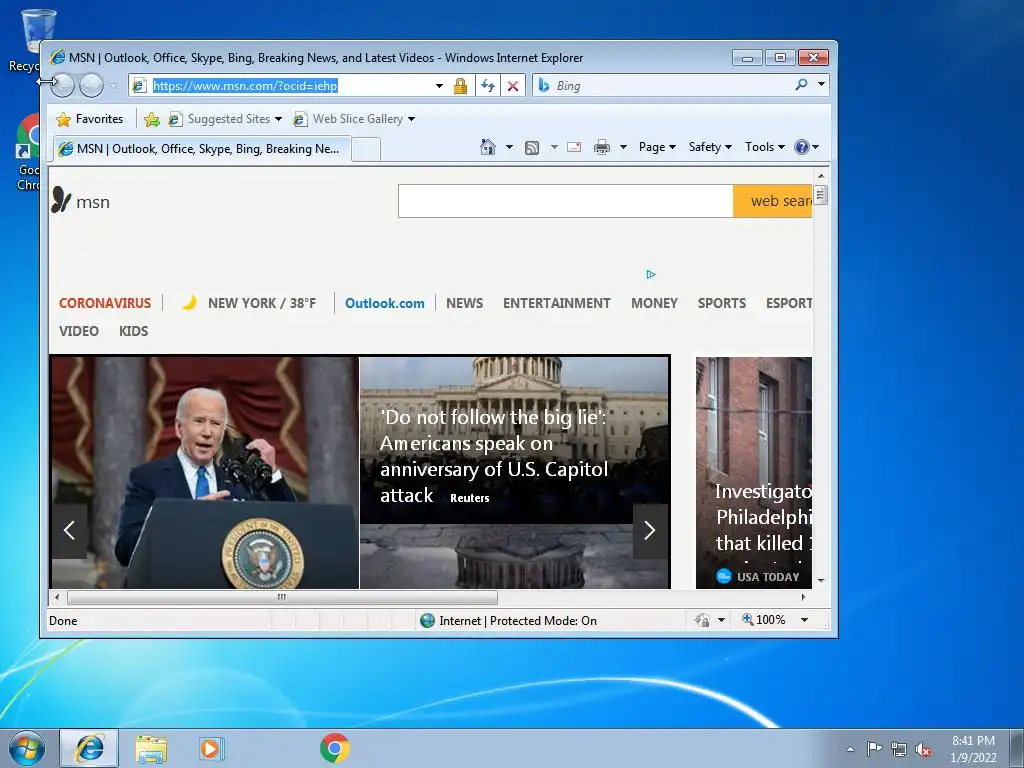View New York 38°F weather
The height and width of the screenshot is (768, 1024).
point(249,303)
